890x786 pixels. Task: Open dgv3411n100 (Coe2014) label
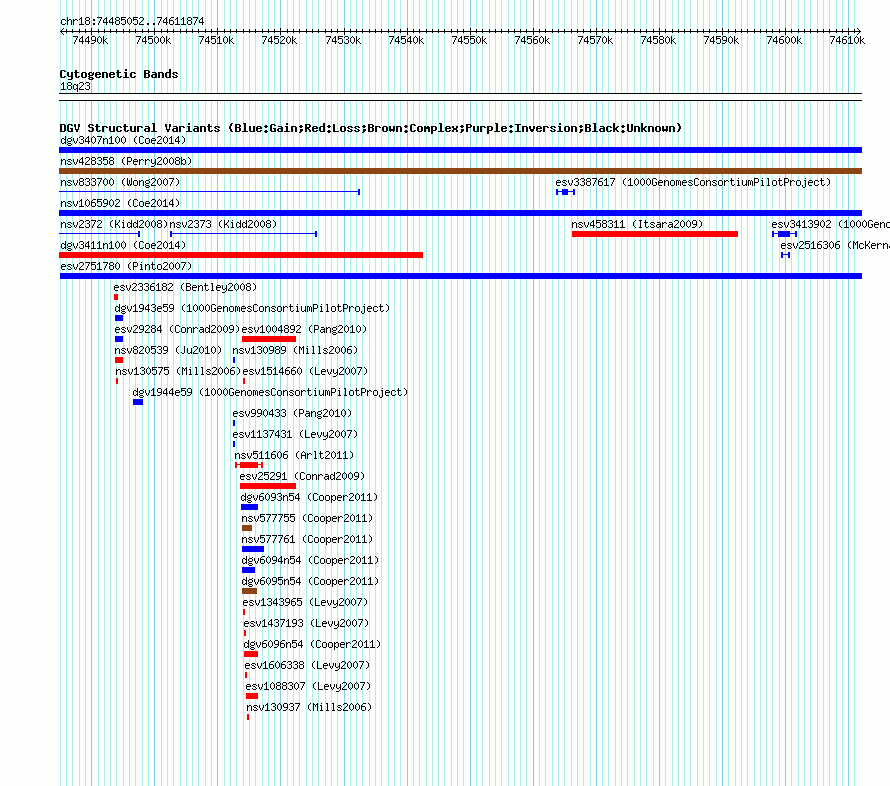coord(123,245)
